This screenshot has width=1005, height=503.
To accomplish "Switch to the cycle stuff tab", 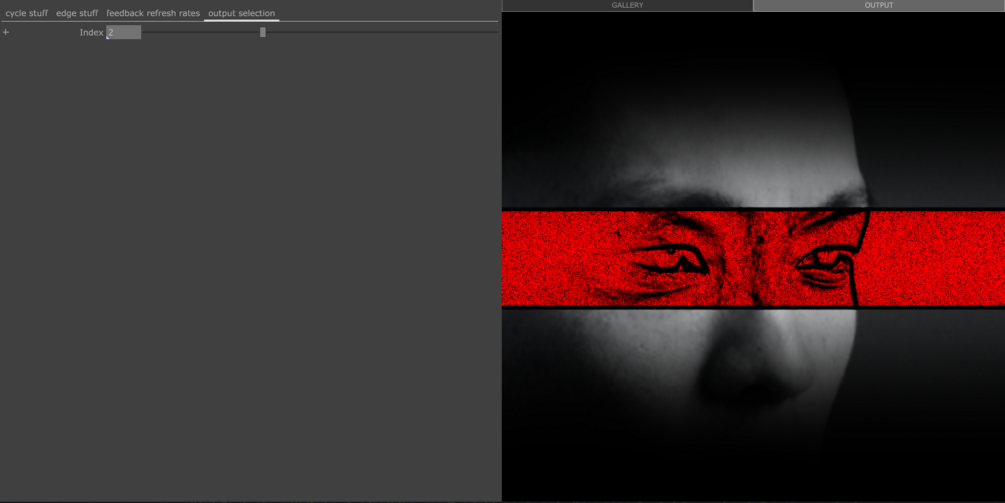I will tap(27, 13).
